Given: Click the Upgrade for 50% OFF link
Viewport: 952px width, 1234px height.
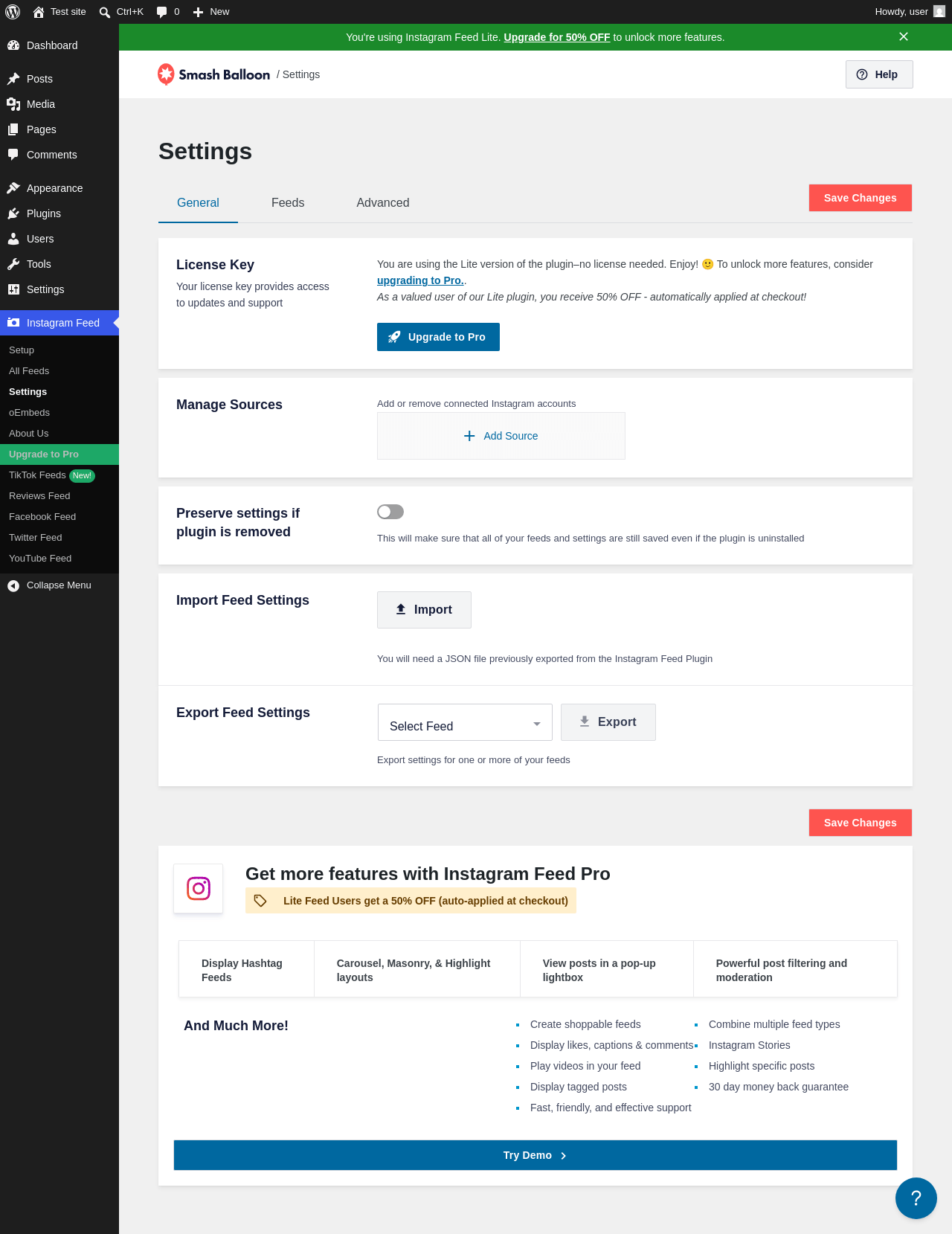Looking at the screenshot, I should click(x=557, y=37).
